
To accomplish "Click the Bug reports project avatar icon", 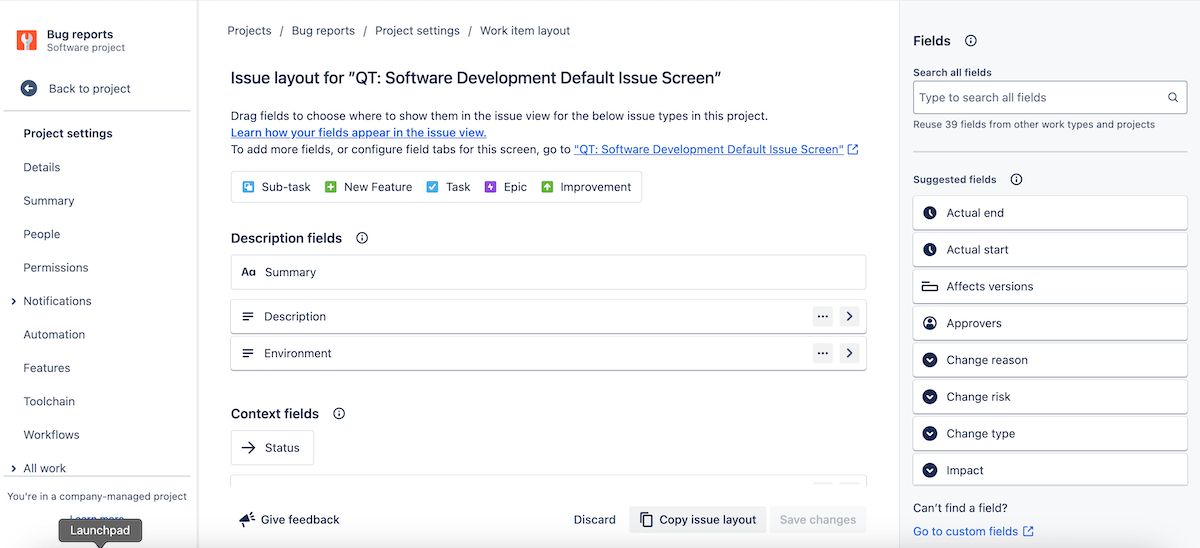I will point(27,40).
